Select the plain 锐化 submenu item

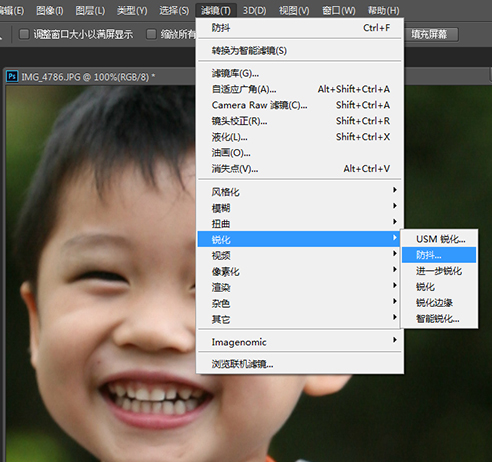tap(439, 287)
